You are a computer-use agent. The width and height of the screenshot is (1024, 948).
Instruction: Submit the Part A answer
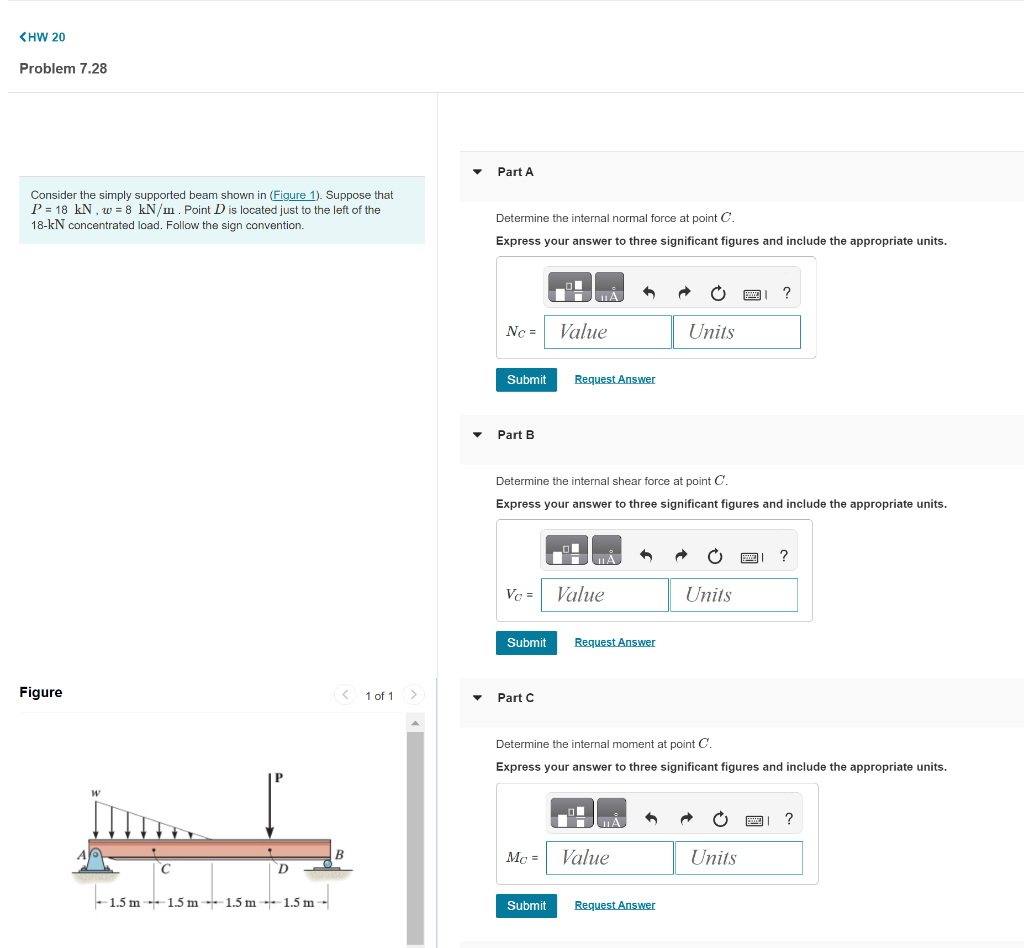tap(526, 380)
